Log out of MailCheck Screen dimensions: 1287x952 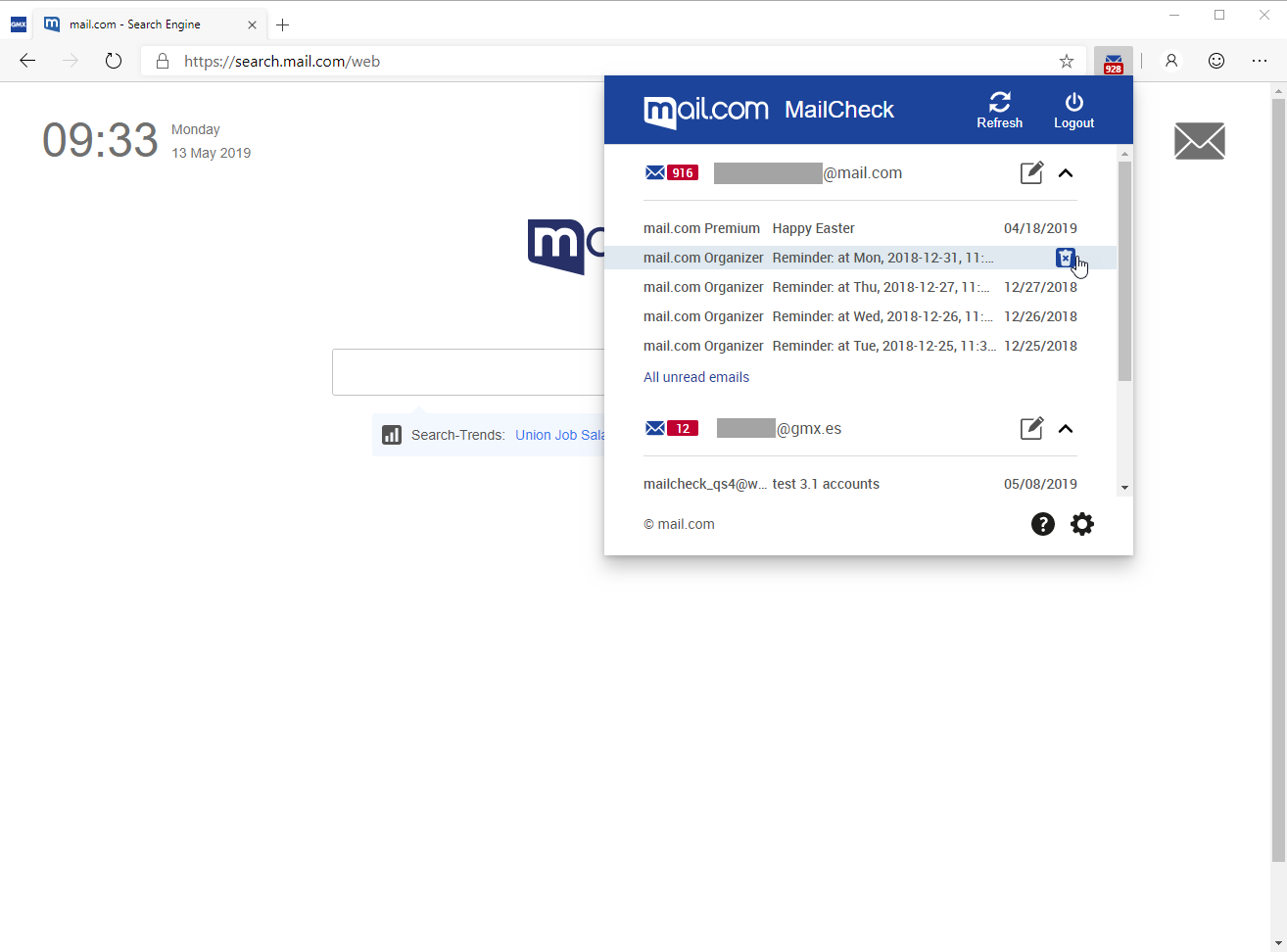click(x=1073, y=110)
